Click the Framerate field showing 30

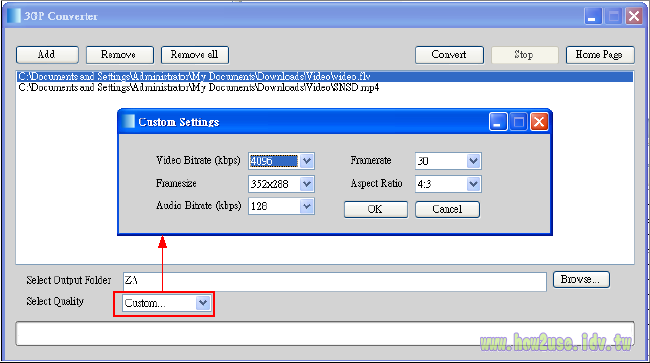coord(441,161)
